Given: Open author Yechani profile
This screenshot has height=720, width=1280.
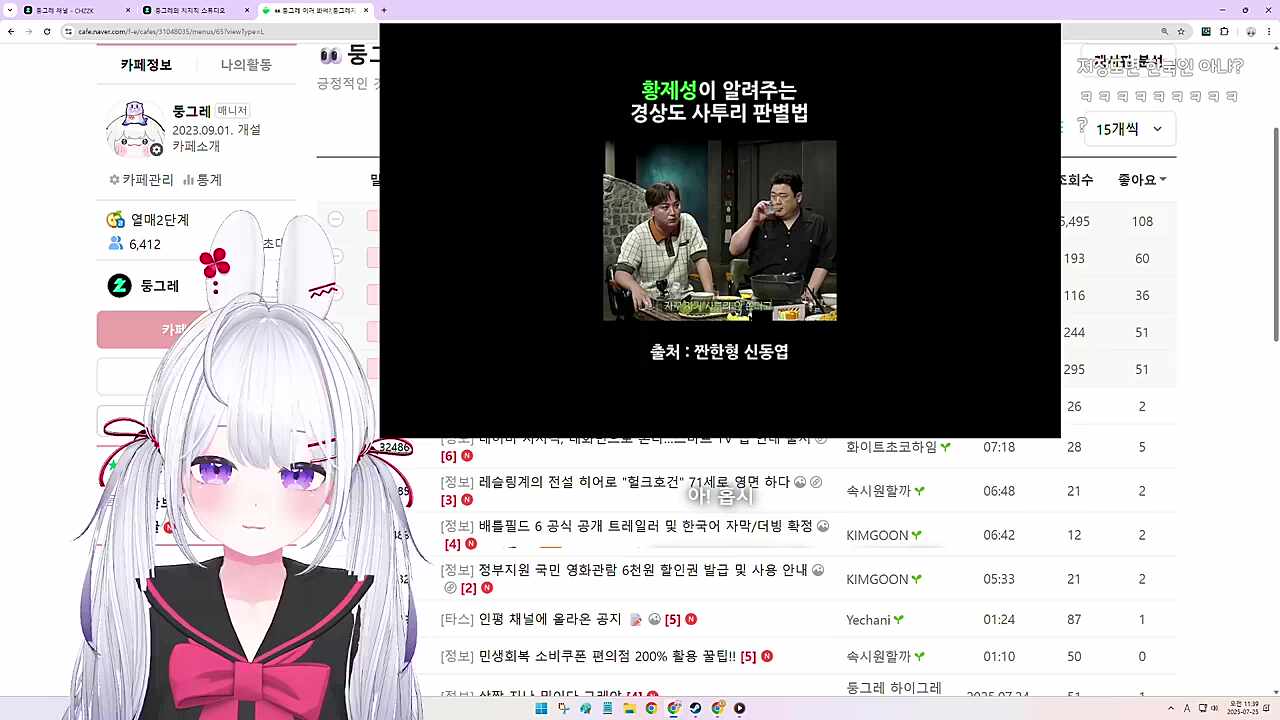Looking at the screenshot, I should tap(868, 620).
